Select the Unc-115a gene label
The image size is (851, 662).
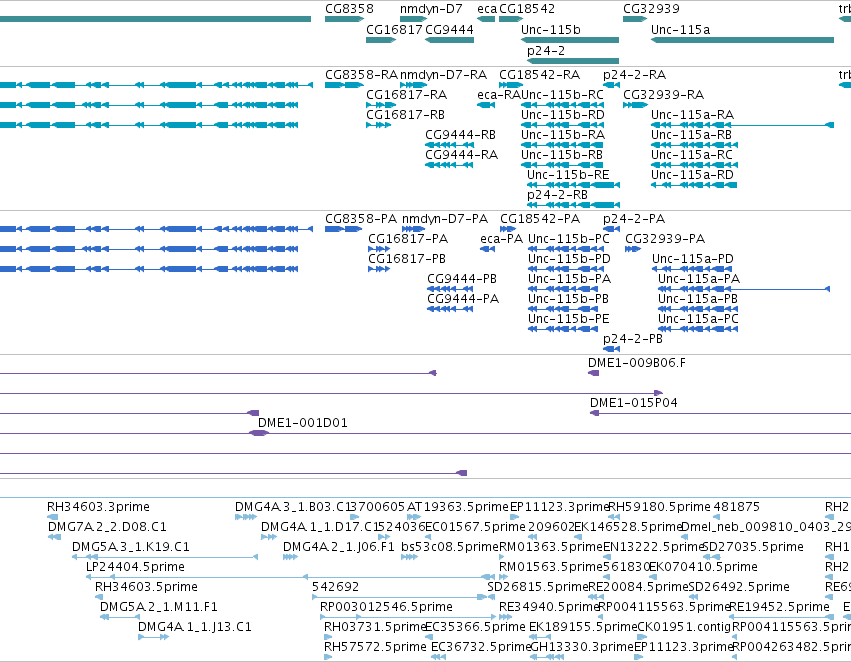pyautogui.click(x=680, y=30)
